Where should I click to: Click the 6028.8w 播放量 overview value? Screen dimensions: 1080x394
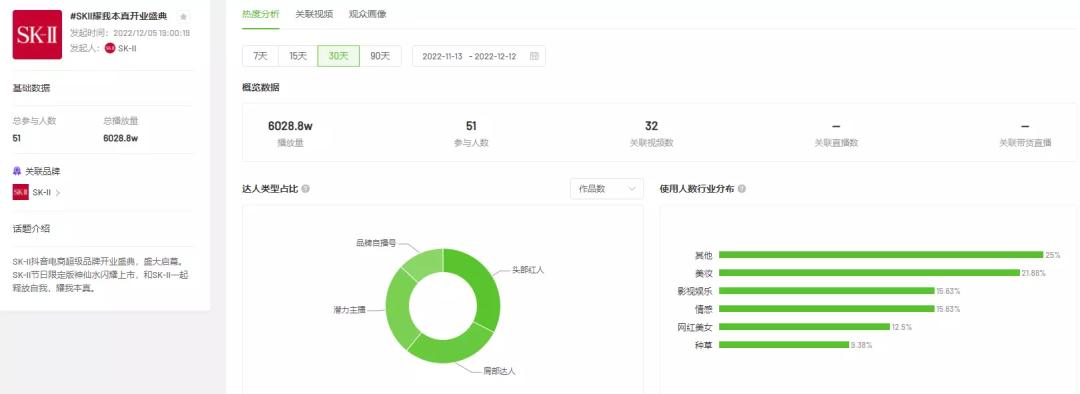click(290, 126)
